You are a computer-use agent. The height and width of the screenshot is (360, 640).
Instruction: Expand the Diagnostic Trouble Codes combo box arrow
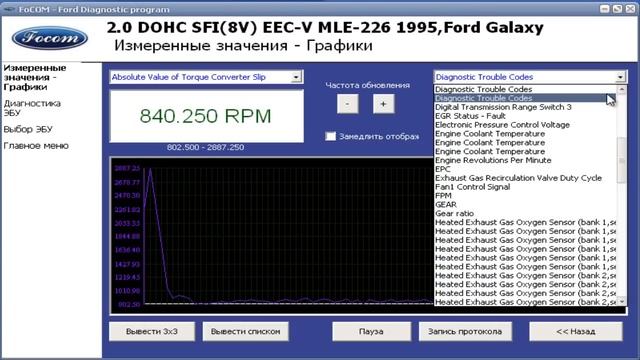(620, 77)
